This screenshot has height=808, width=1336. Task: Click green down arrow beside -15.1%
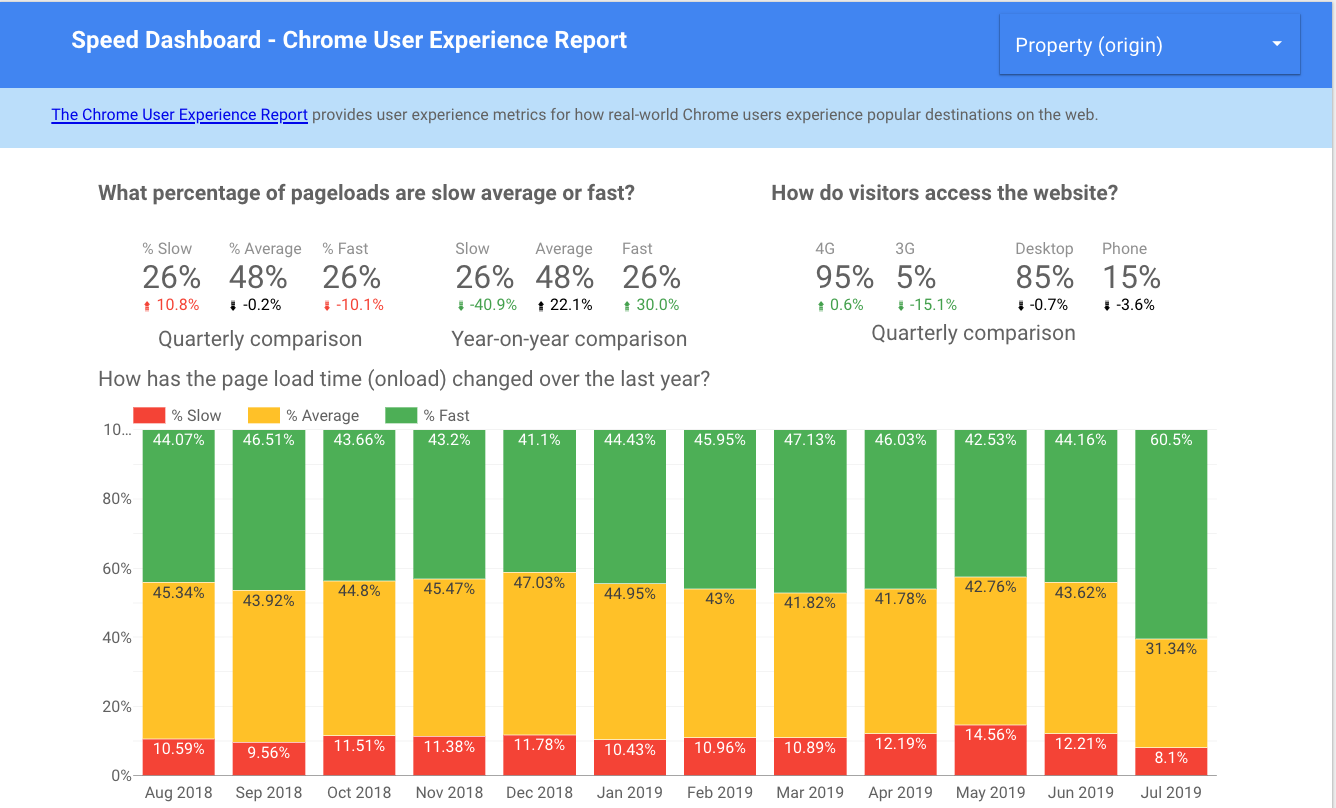click(x=901, y=305)
